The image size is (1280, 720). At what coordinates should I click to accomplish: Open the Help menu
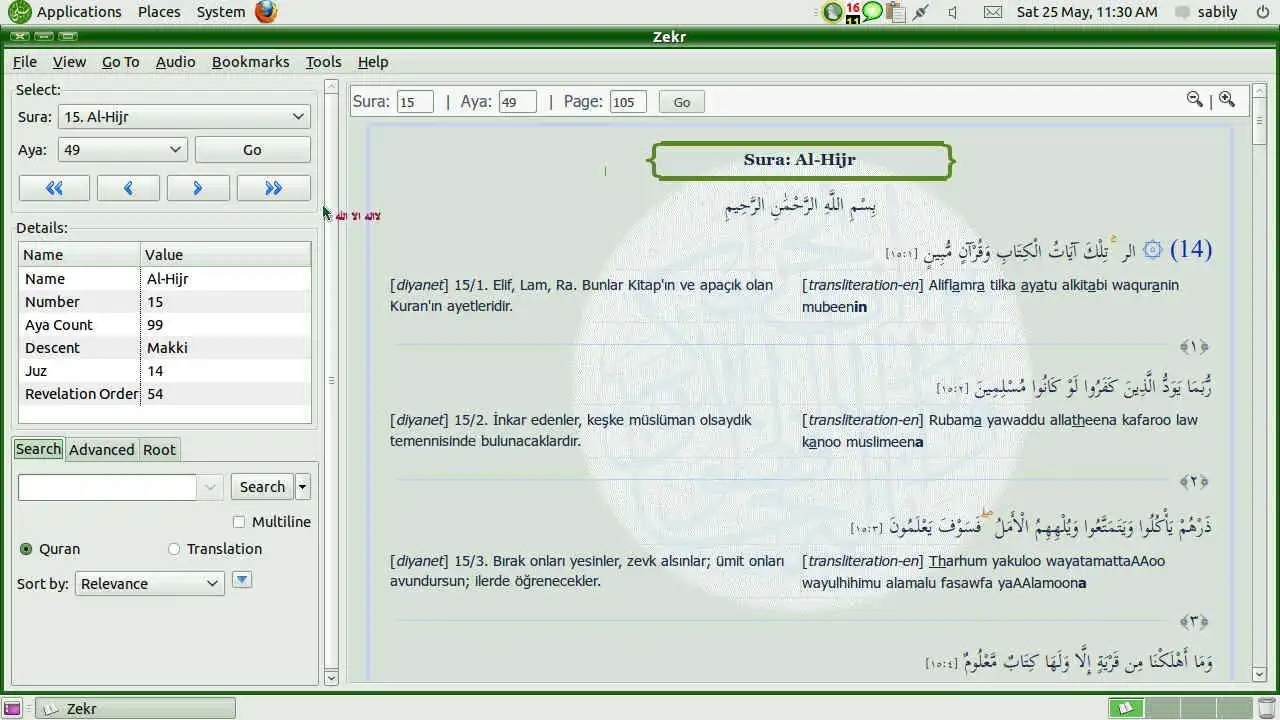pyautogui.click(x=373, y=62)
